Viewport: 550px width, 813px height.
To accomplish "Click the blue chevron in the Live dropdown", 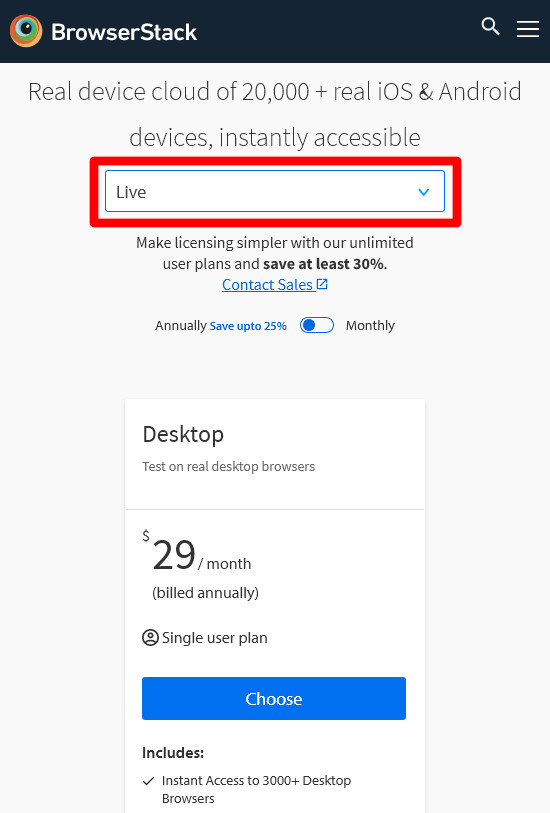I will coord(424,192).
